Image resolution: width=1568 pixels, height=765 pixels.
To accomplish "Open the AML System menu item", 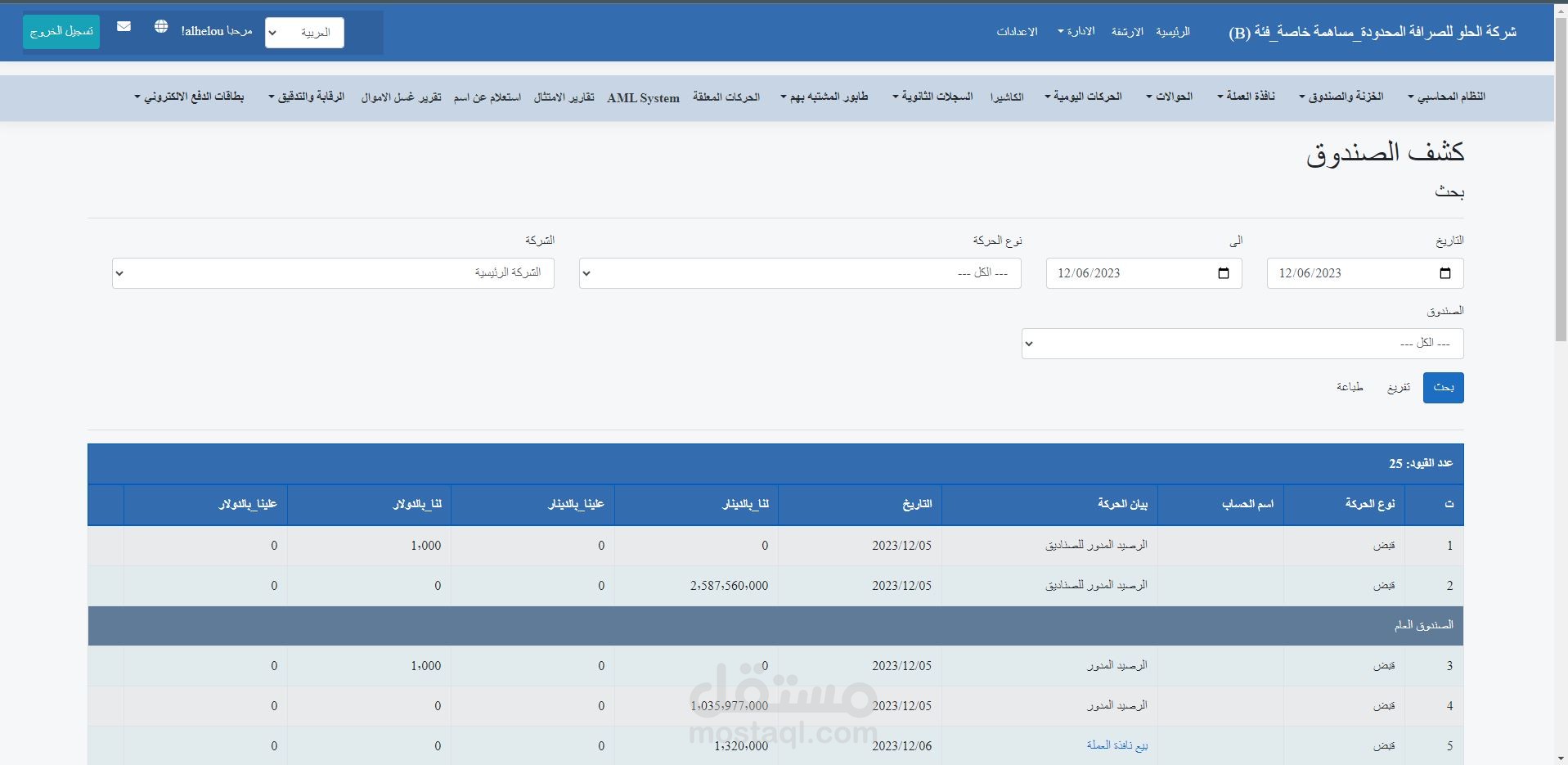I will (643, 97).
